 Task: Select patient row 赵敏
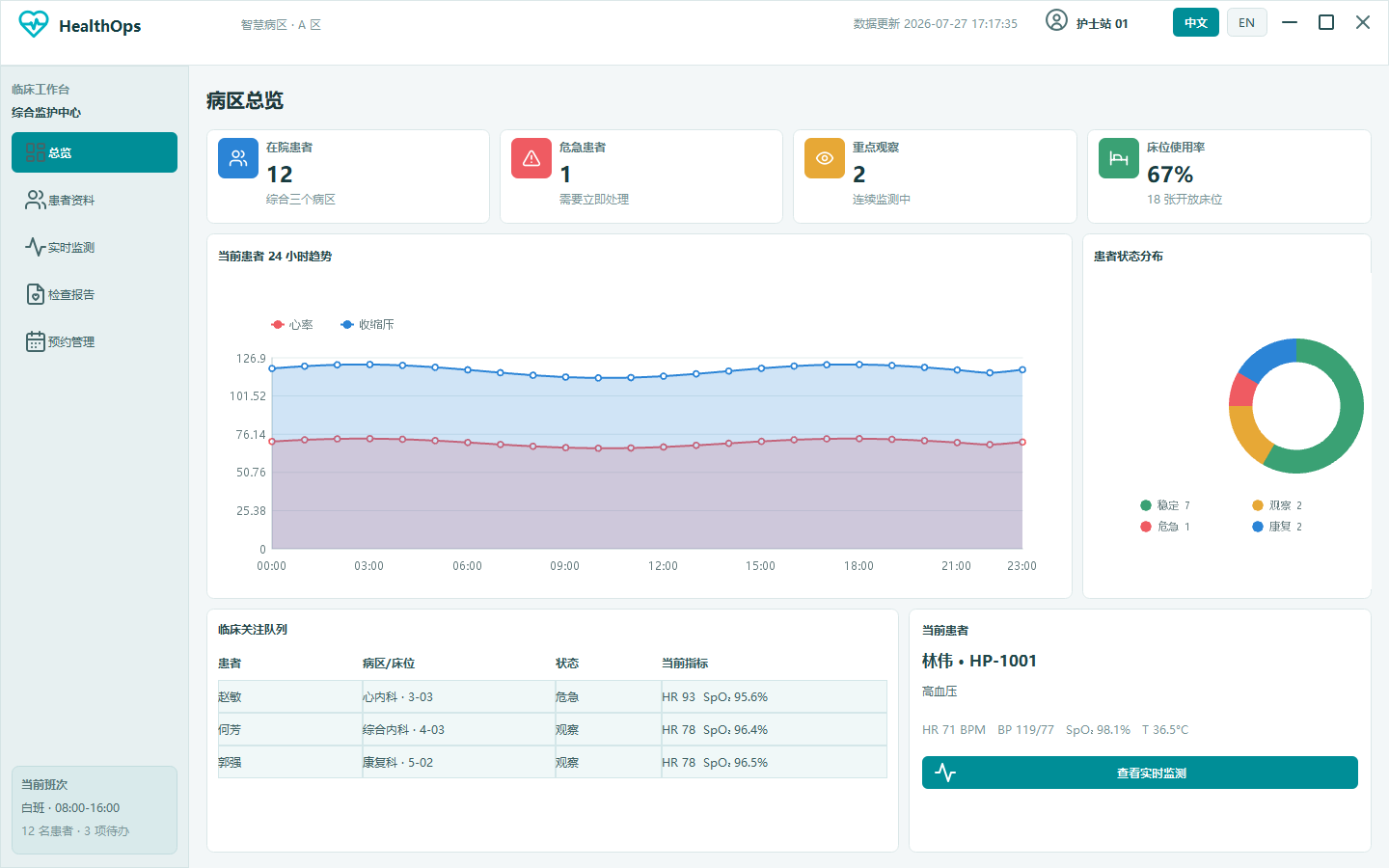coord(552,696)
